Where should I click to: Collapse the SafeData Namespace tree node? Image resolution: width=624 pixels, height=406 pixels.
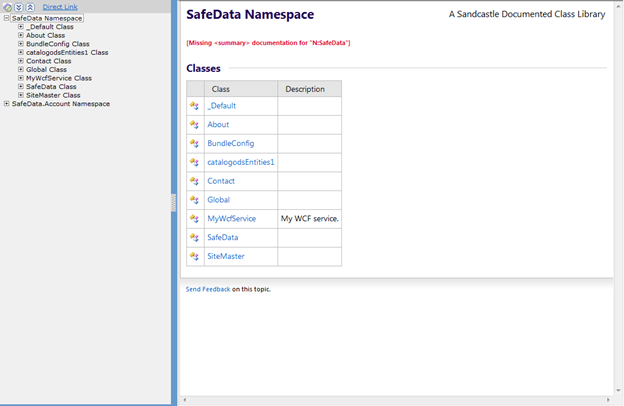(x=6, y=18)
